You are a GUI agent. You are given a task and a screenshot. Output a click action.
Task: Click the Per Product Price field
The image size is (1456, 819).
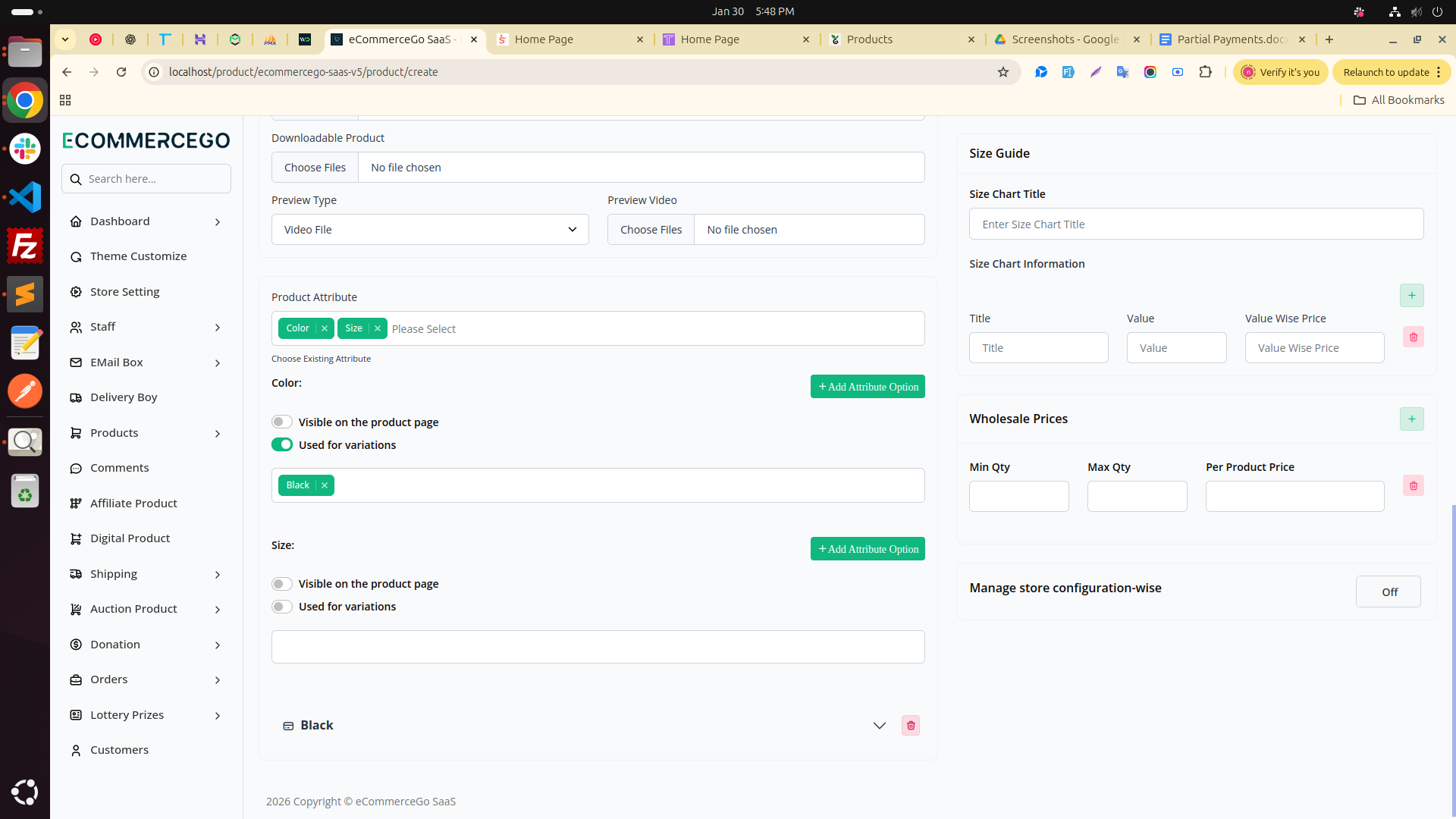(x=1294, y=497)
